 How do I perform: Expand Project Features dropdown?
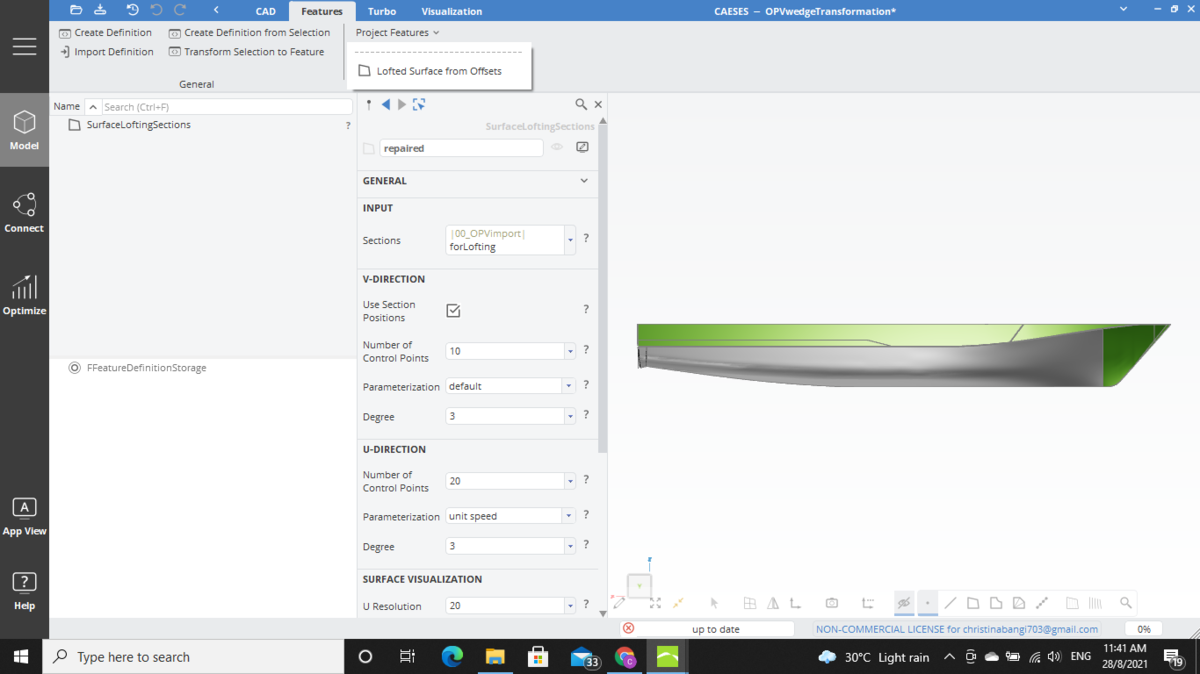pyautogui.click(x=397, y=33)
